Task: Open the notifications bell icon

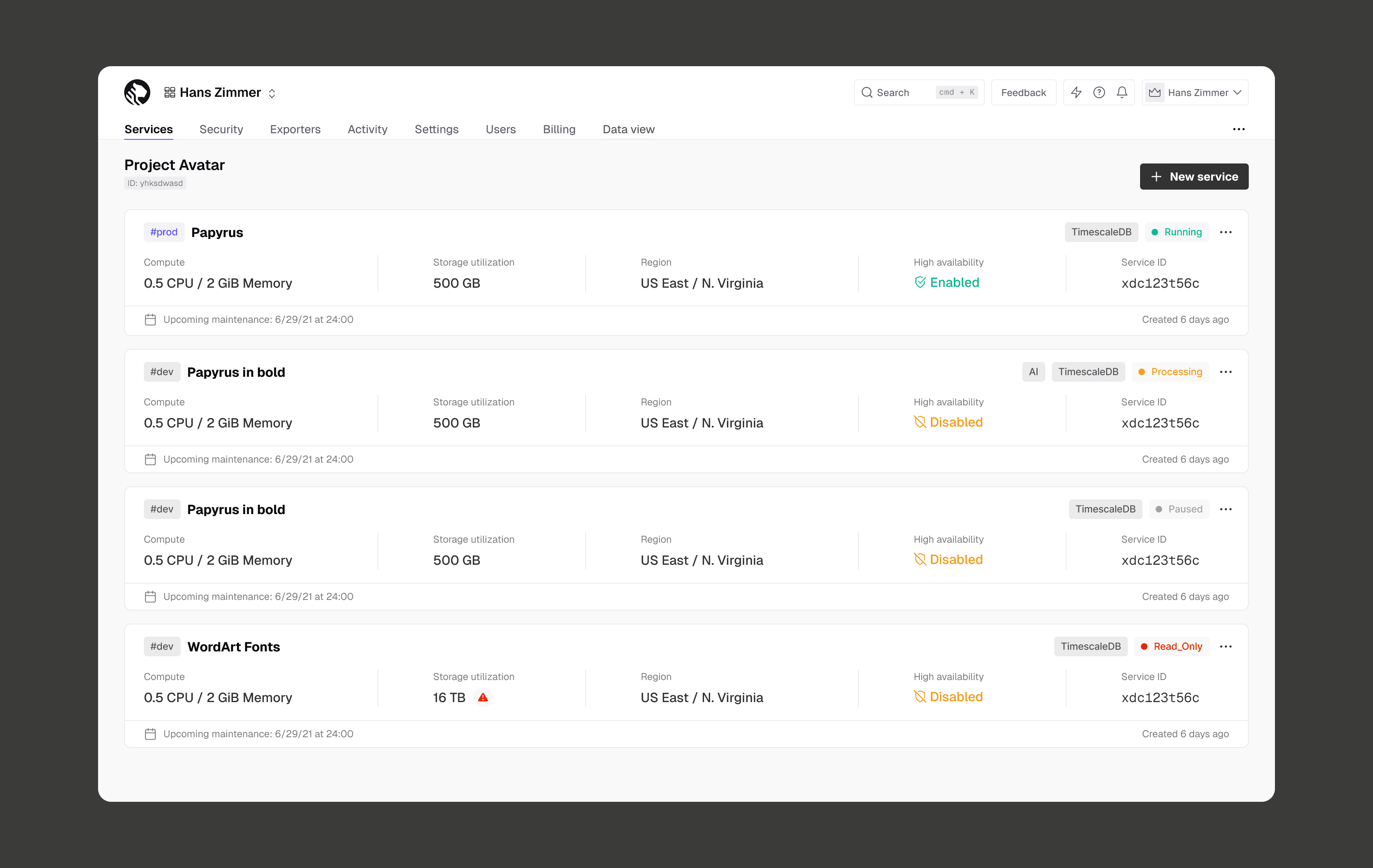Action: click(1122, 92)
